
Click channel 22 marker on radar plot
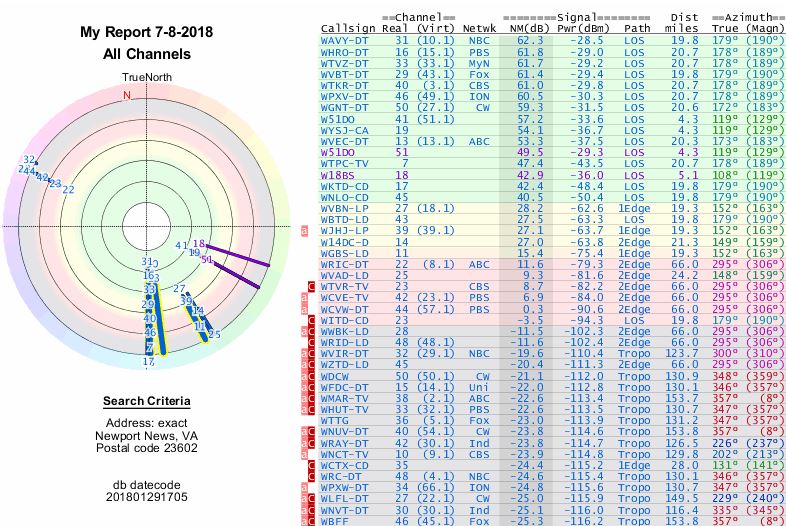(x=68, y=189)
